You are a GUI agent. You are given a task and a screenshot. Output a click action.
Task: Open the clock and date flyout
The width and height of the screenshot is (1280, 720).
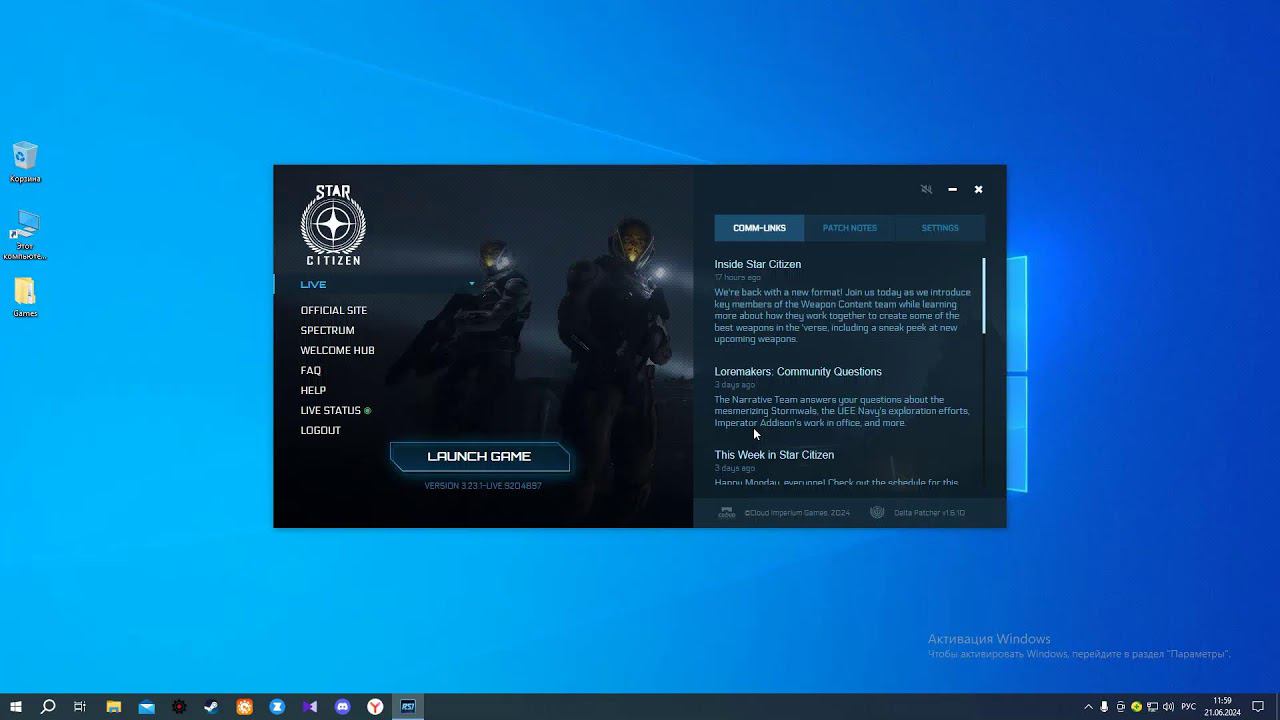(1222, 706)
